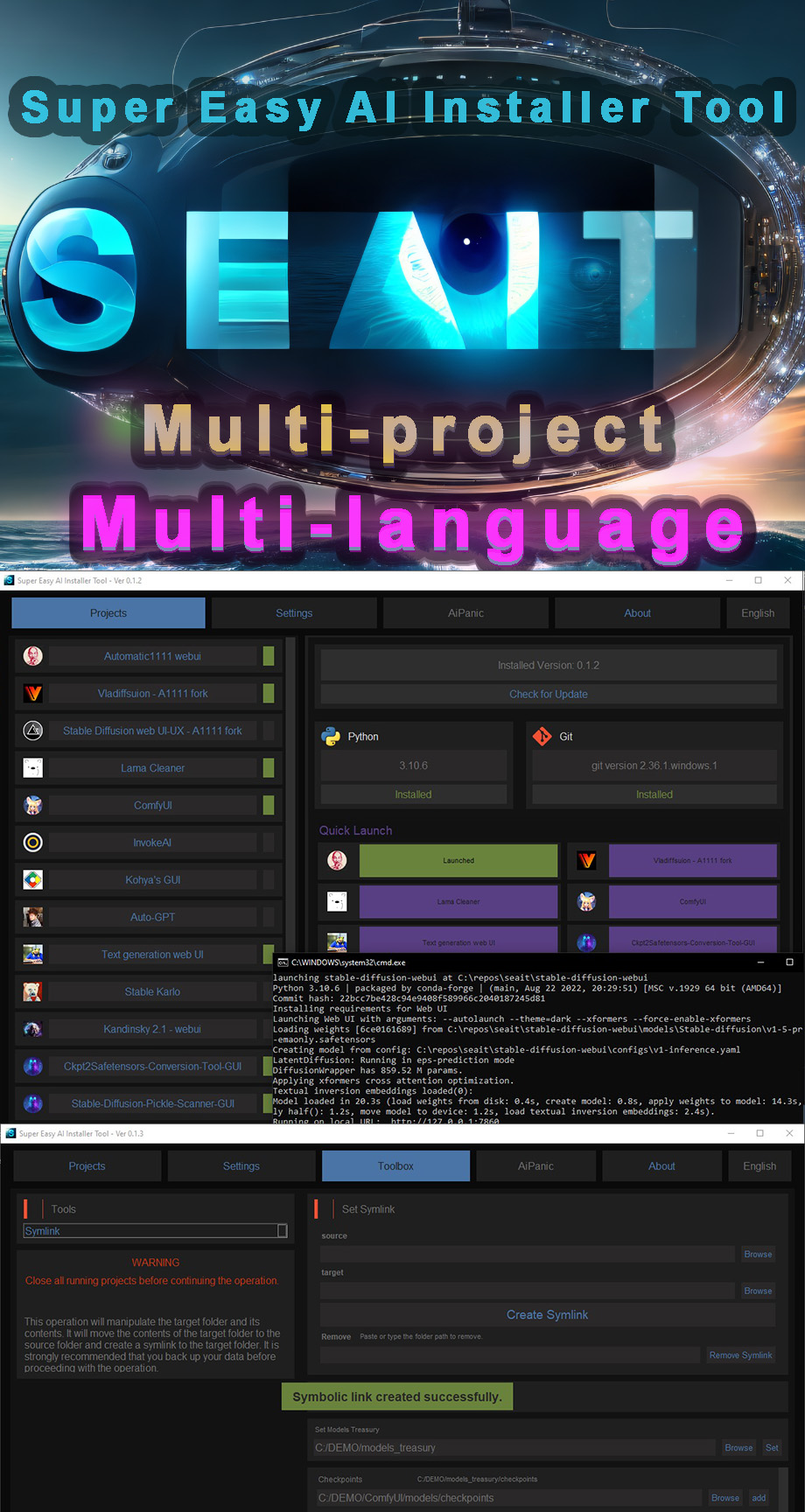Click the Vladiffsuion fork icon in project list
The image size is (805, 1512).
(33, 693)
